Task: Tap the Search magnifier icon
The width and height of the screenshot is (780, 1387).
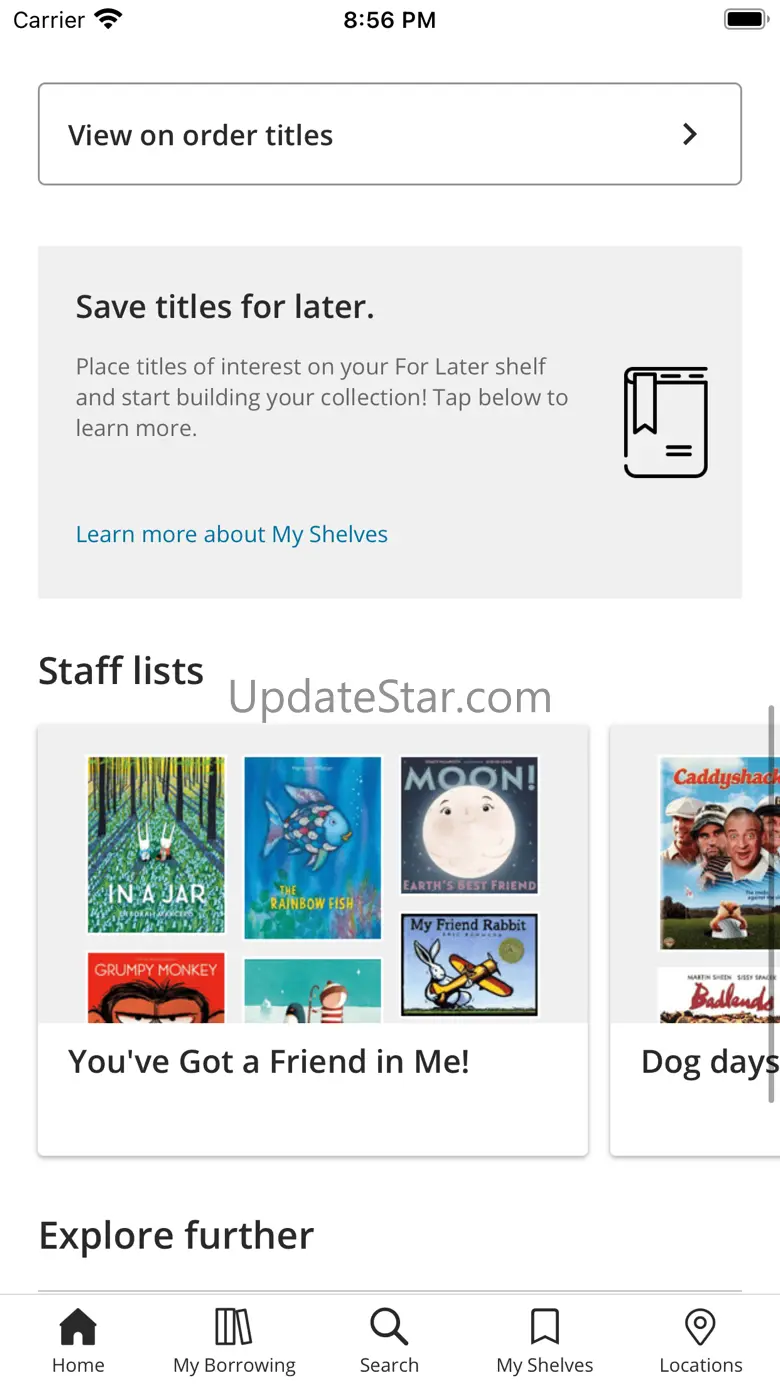Action: 389,1328
